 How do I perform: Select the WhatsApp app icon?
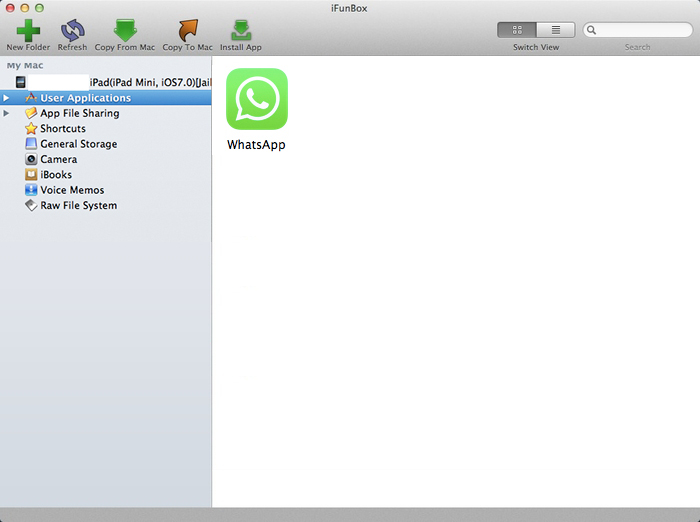(257, 99)
